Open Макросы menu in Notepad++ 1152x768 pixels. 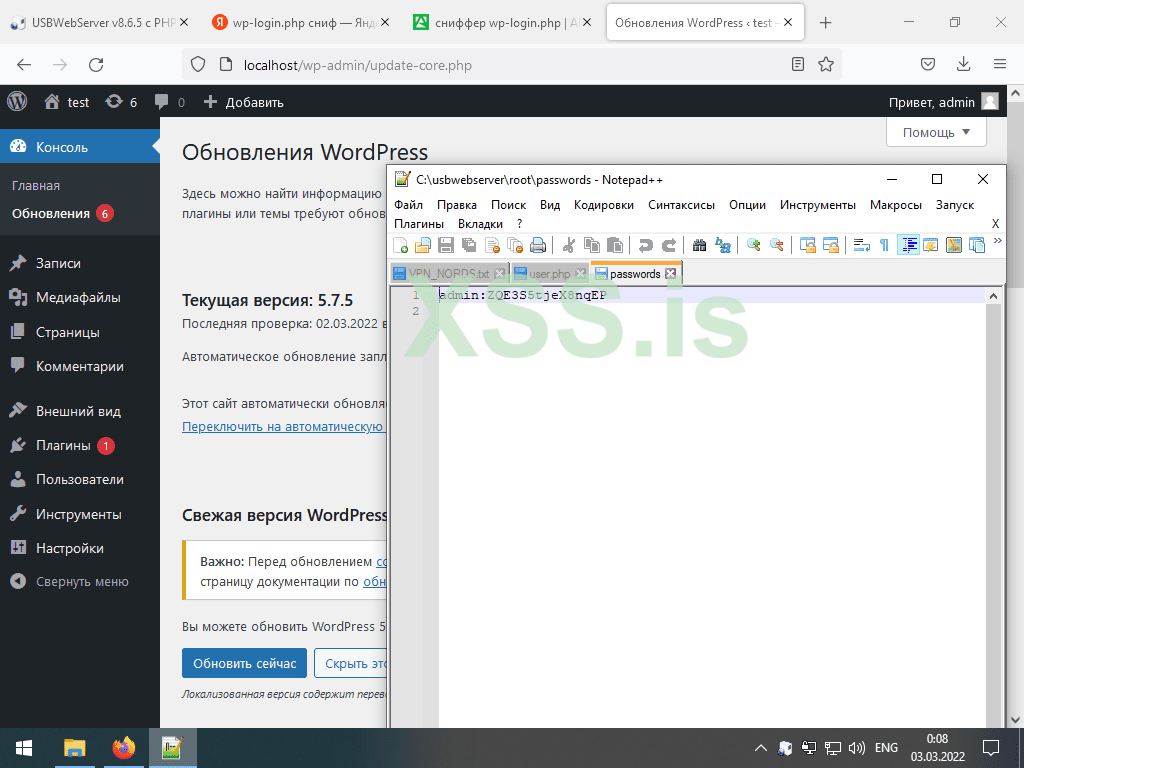(896, 205)
